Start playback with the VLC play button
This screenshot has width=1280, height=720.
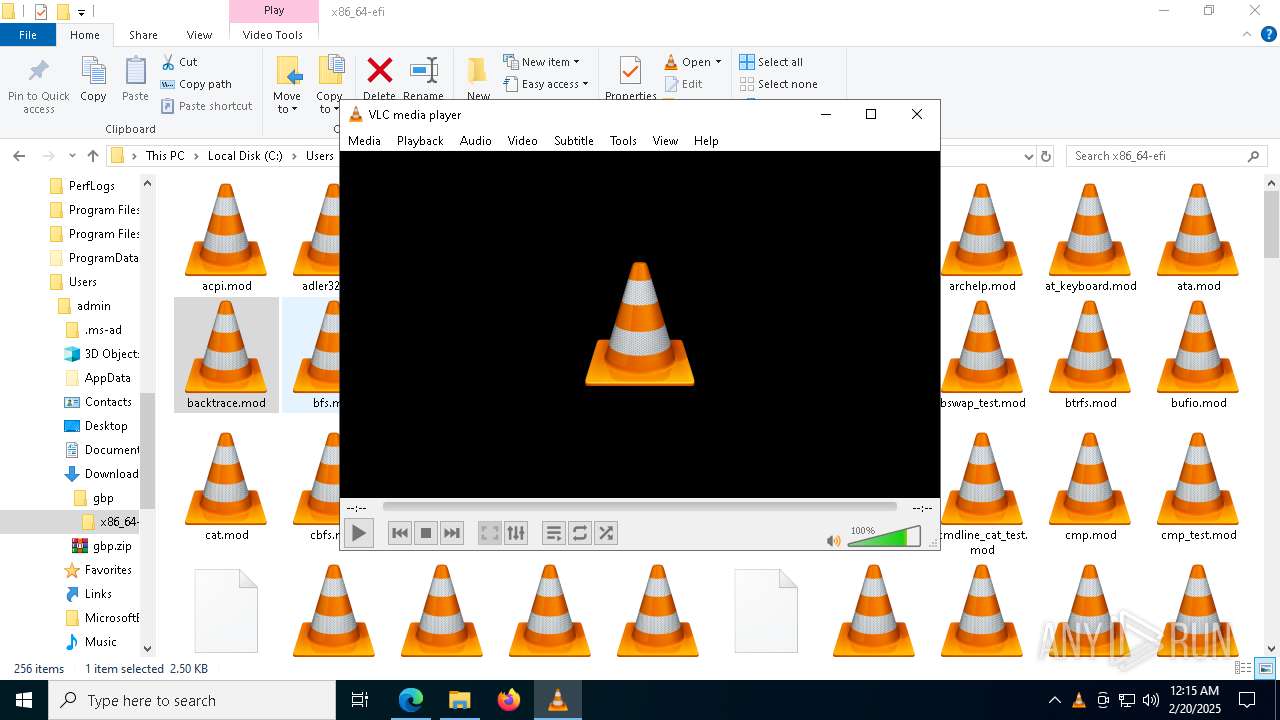click(358, 533)
